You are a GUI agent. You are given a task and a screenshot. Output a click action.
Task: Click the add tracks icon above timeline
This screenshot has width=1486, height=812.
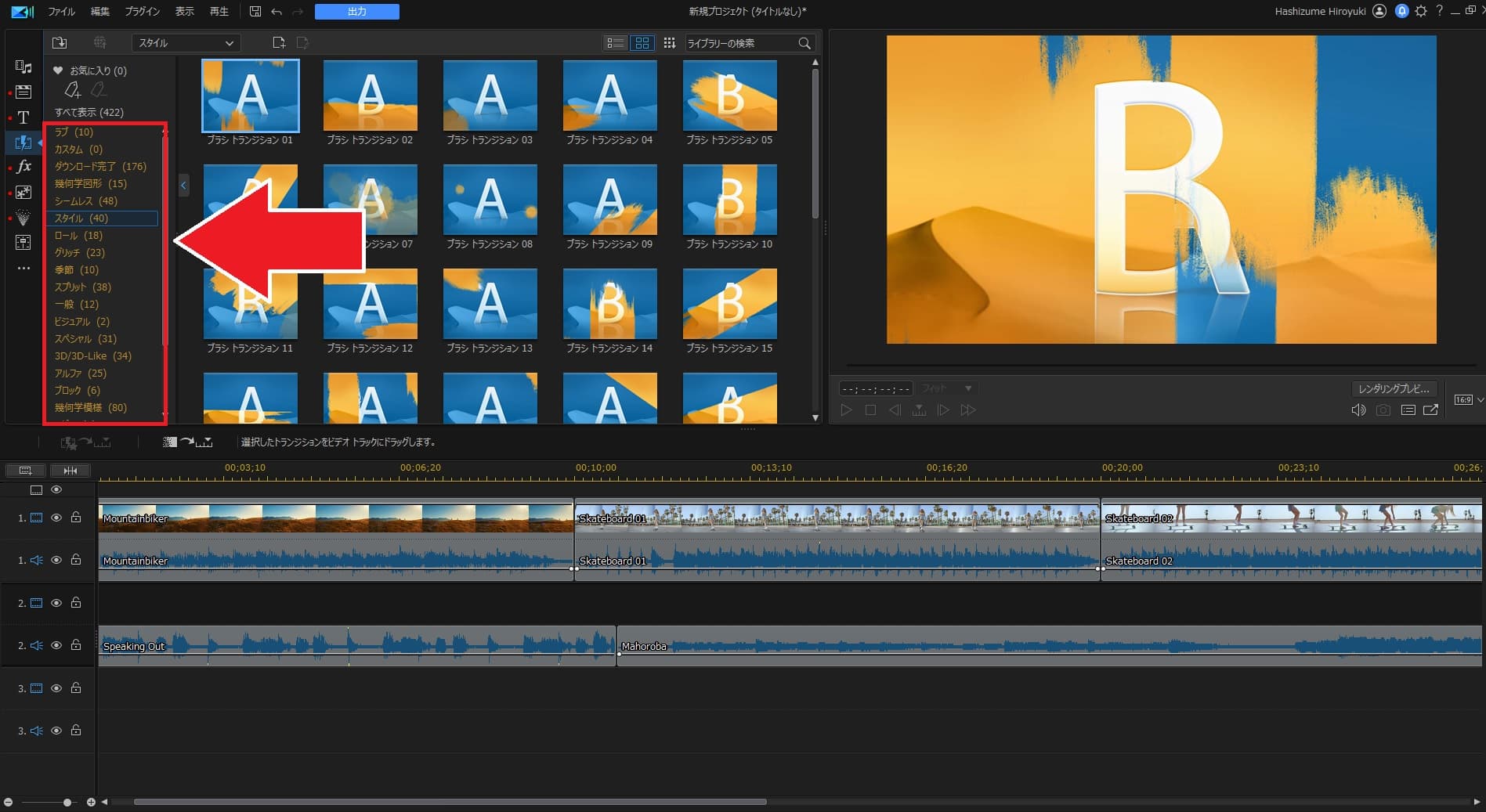click(x=25, y=471)
